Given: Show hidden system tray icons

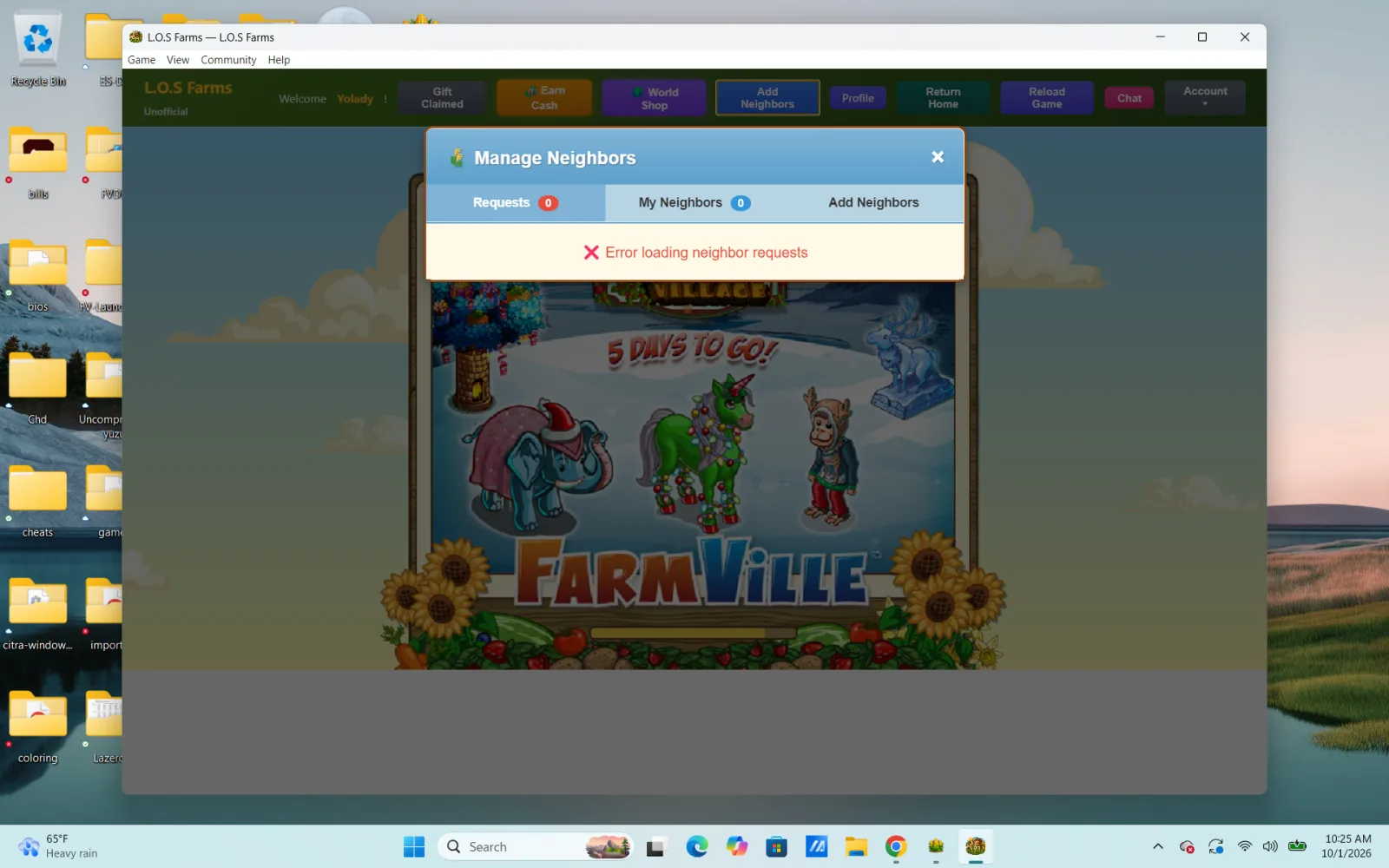Looking at the screenshot, I should (x=1158, y=846).
